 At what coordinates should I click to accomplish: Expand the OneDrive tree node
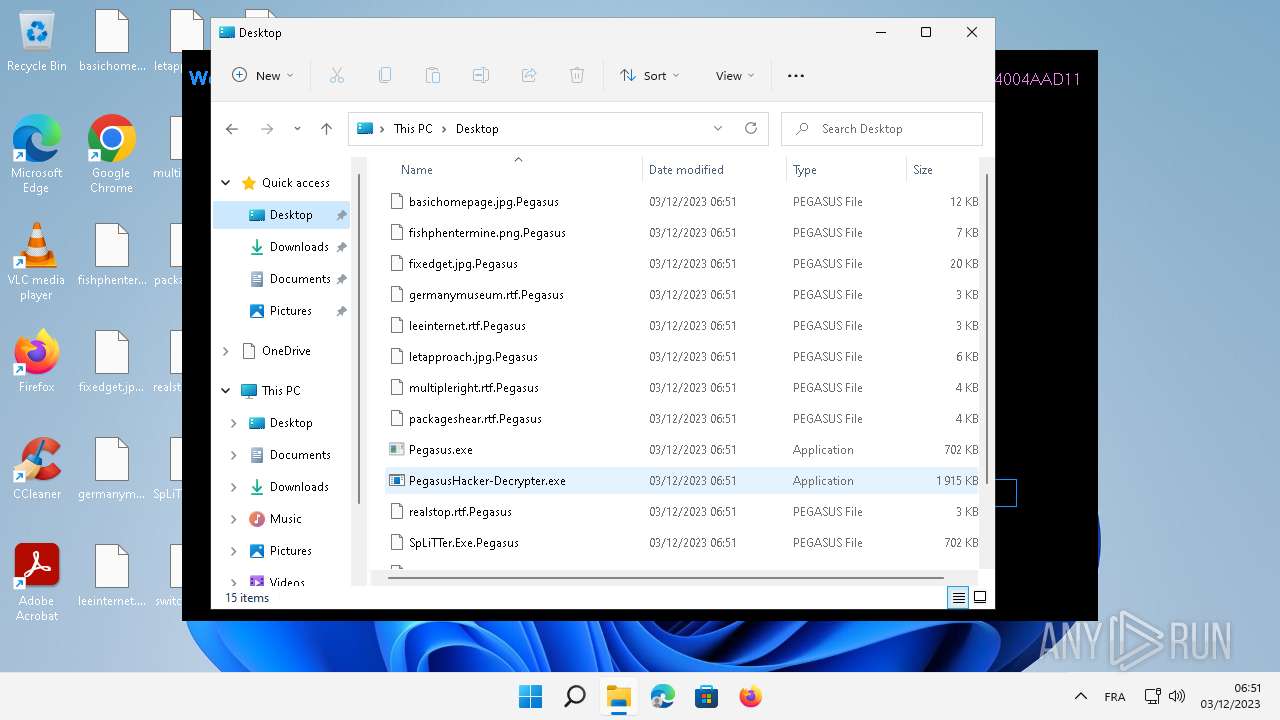(226, 351)
